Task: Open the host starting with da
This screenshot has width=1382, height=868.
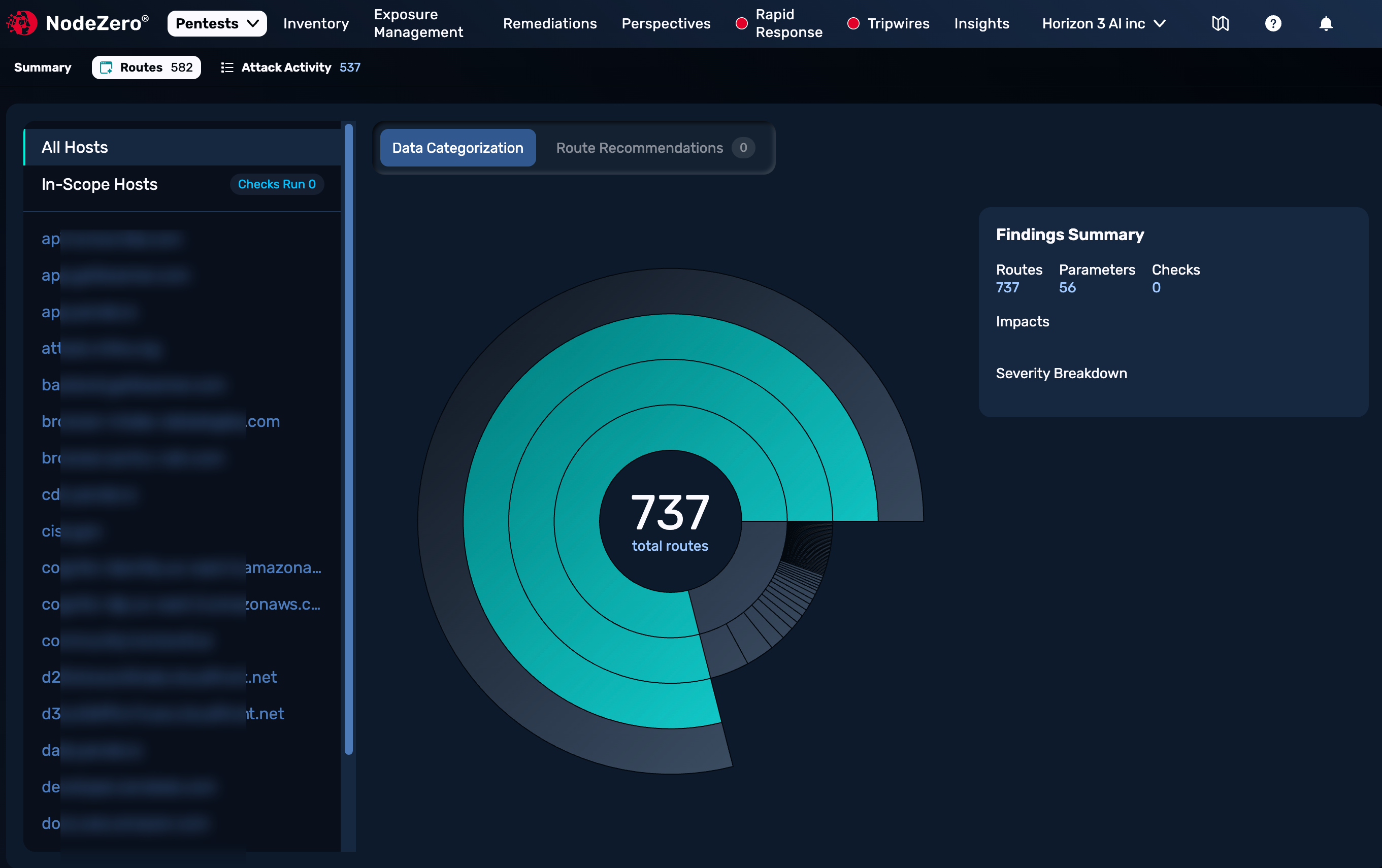Action: 92,750
